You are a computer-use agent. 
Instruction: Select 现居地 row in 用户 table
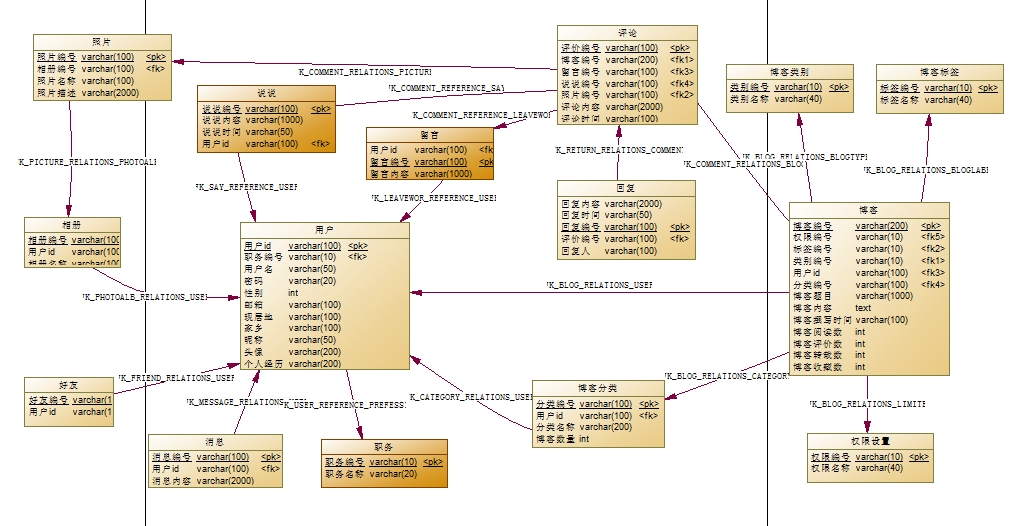[x=293, y=317]
